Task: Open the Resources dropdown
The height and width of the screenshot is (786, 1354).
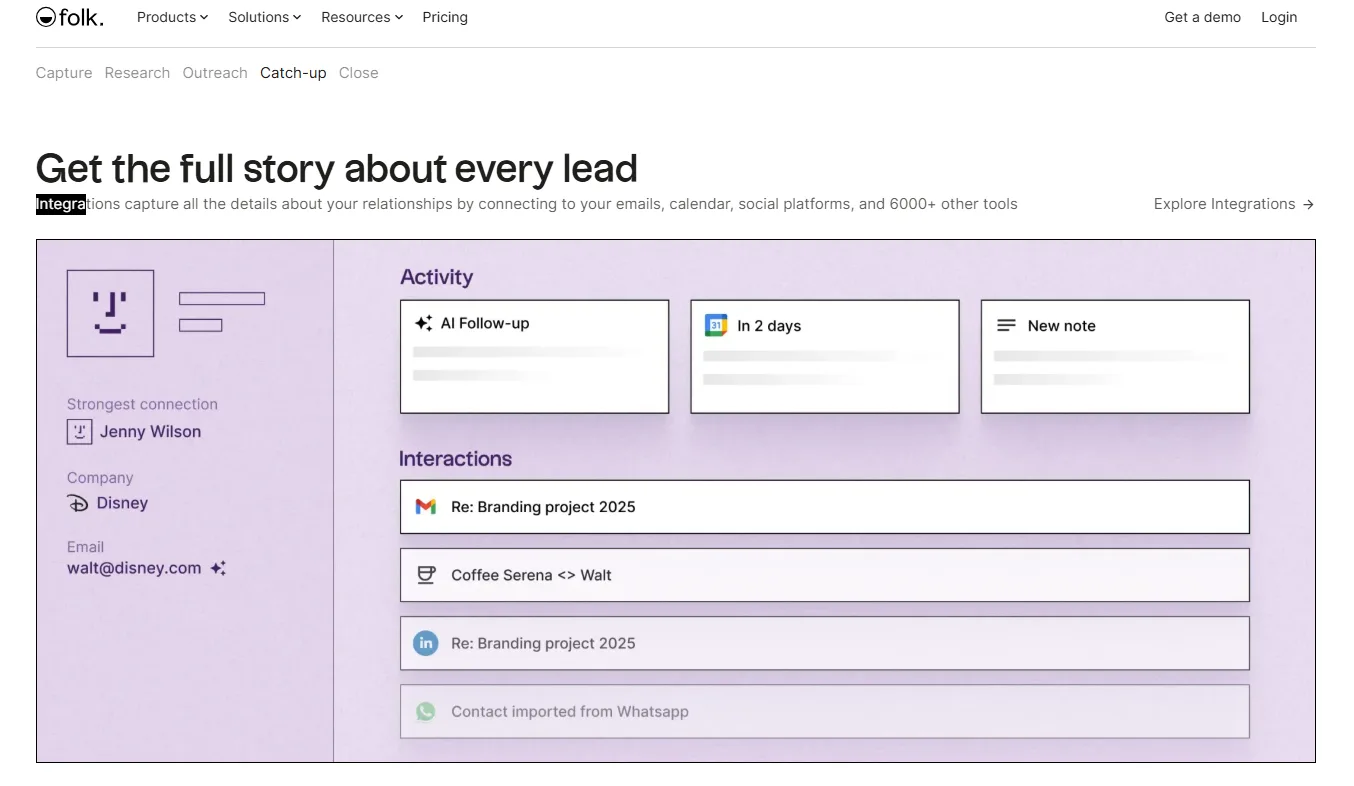Action: coord(362,17)
